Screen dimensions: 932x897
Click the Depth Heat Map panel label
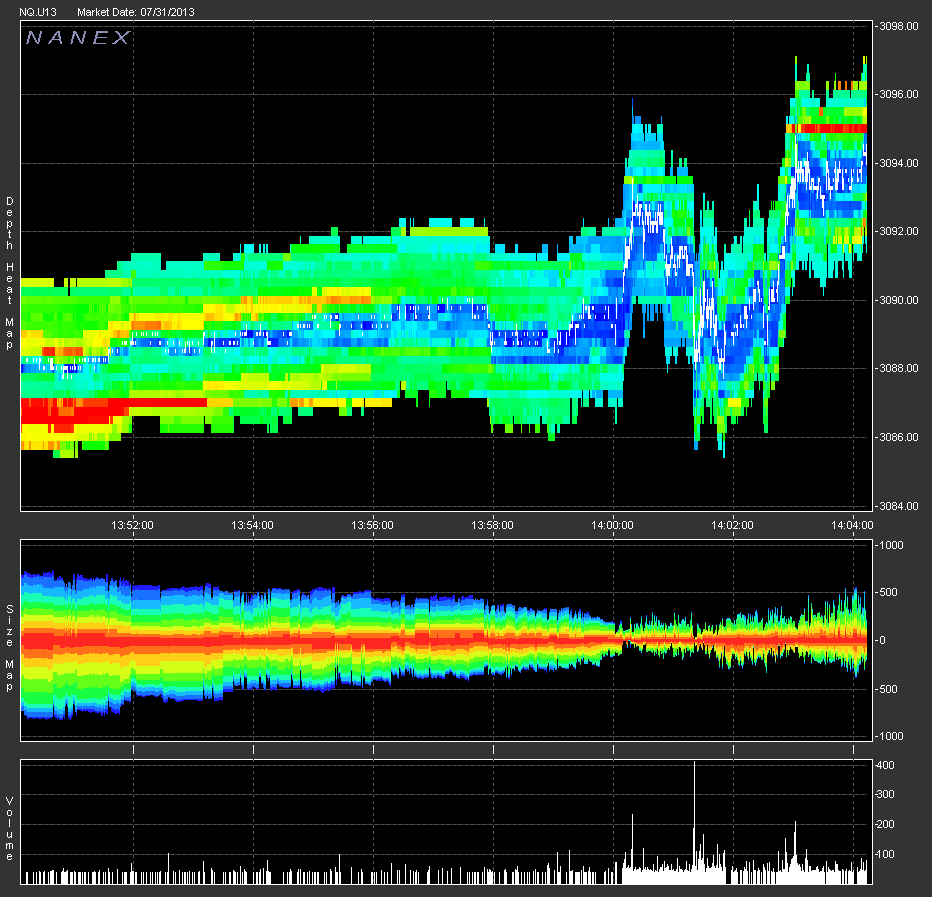[10, 273]
